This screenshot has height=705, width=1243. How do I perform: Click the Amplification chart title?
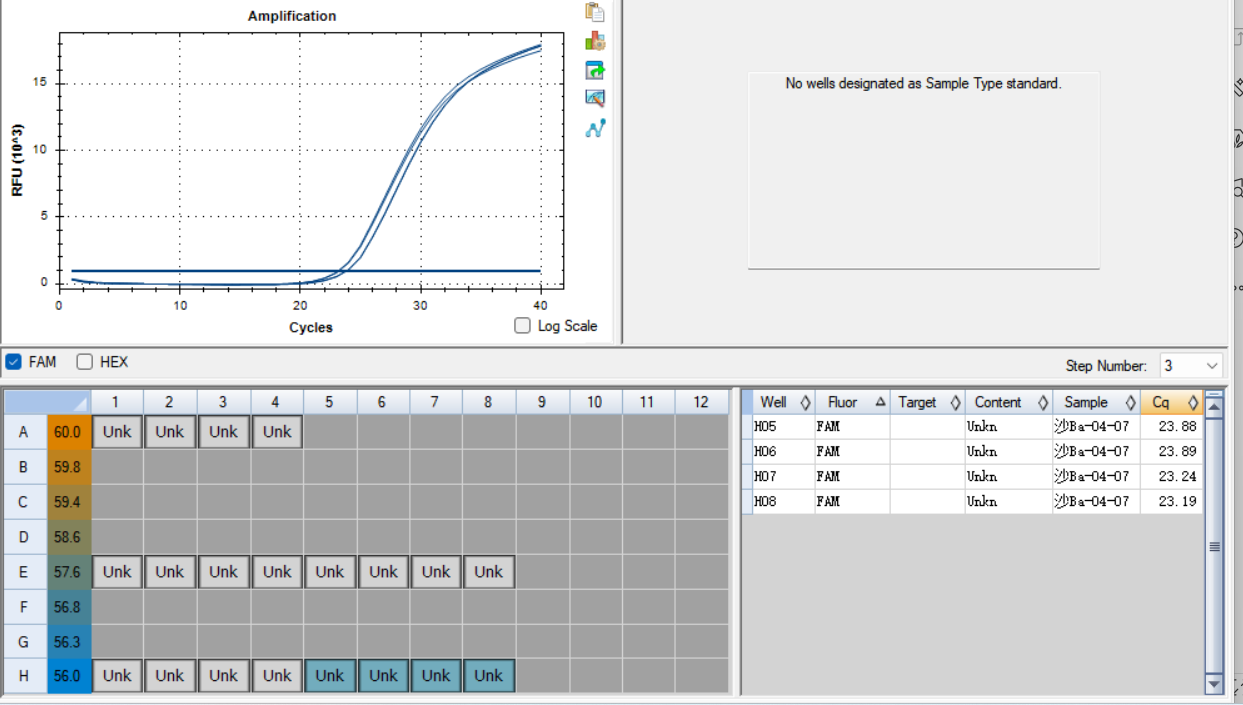click(292, 16)
